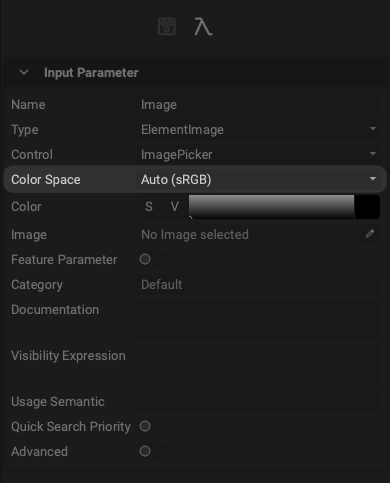Click the Quick Search Priority label
Viewport: 390px width, 483px height.
click(71, 427)
